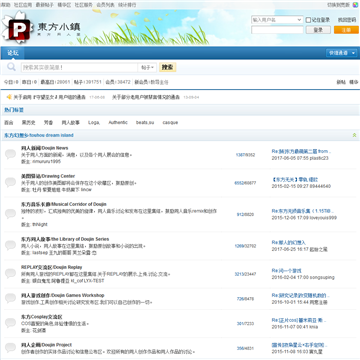Open the speech bubble icon for Musical Corridor
This screenshot has height=360, width=360.
10,214
